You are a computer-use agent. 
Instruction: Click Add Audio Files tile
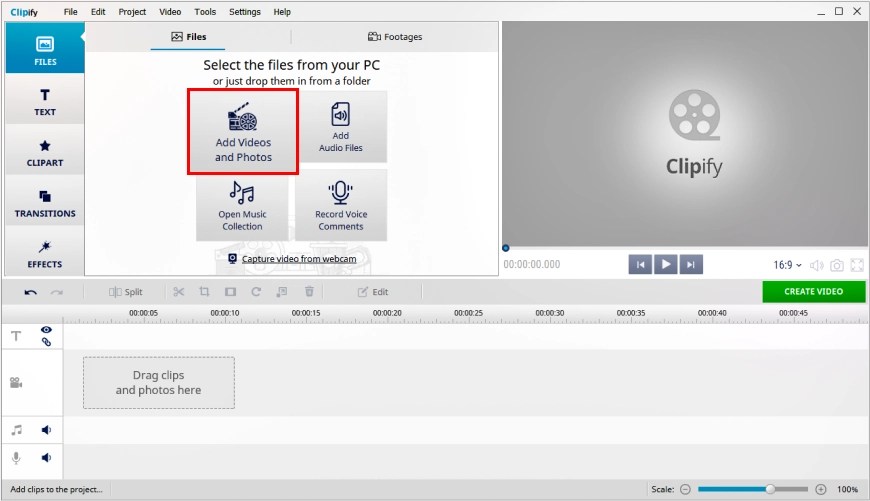click(x=341, y=127)
